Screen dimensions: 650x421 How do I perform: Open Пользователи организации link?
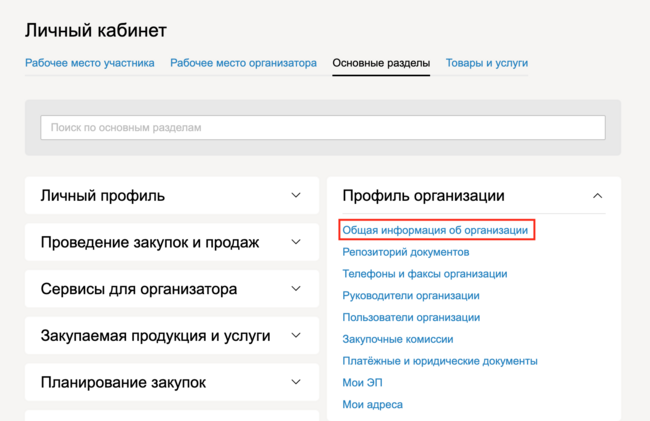point(411,317)
